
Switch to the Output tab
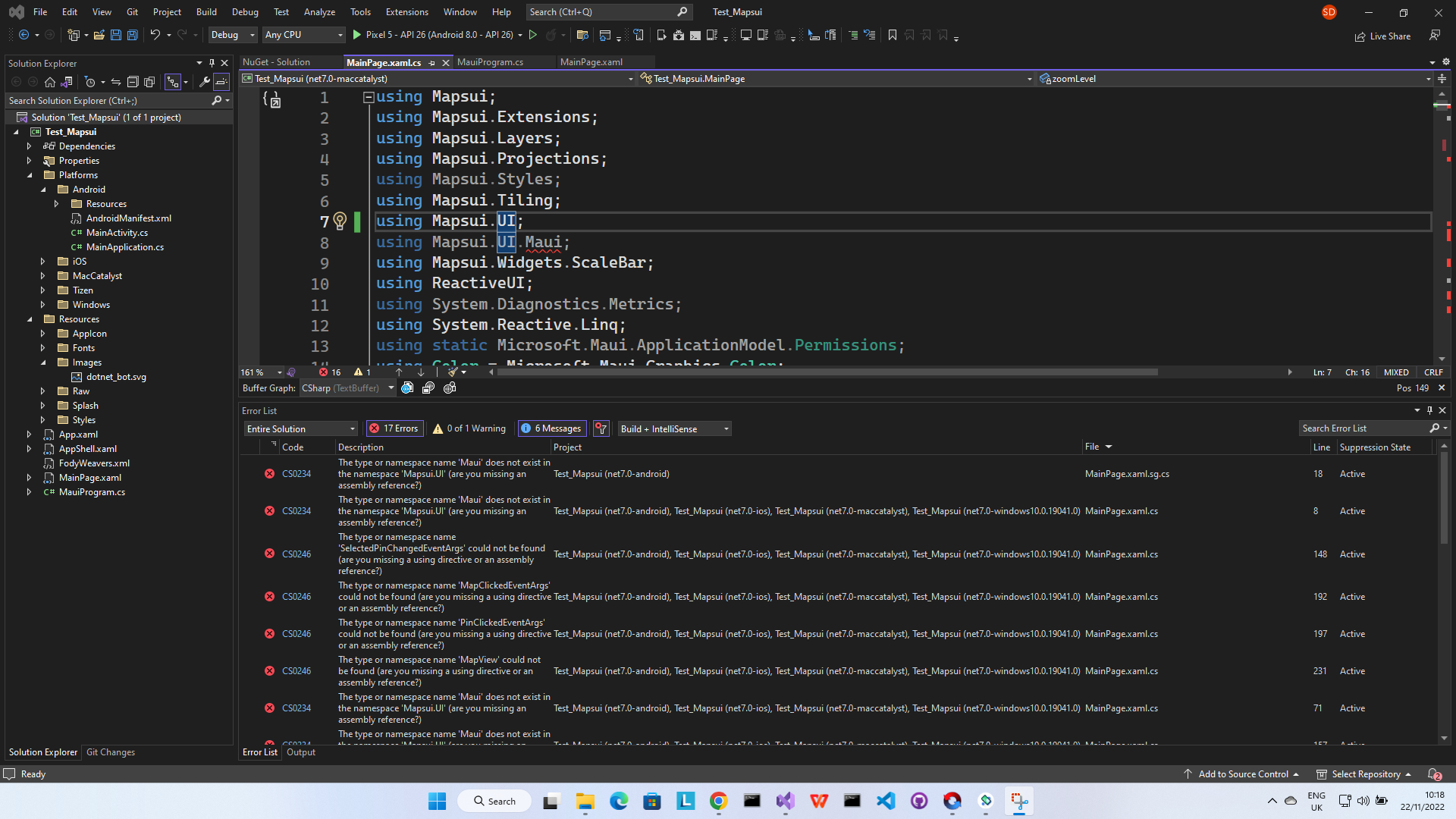tap(300, 752)
